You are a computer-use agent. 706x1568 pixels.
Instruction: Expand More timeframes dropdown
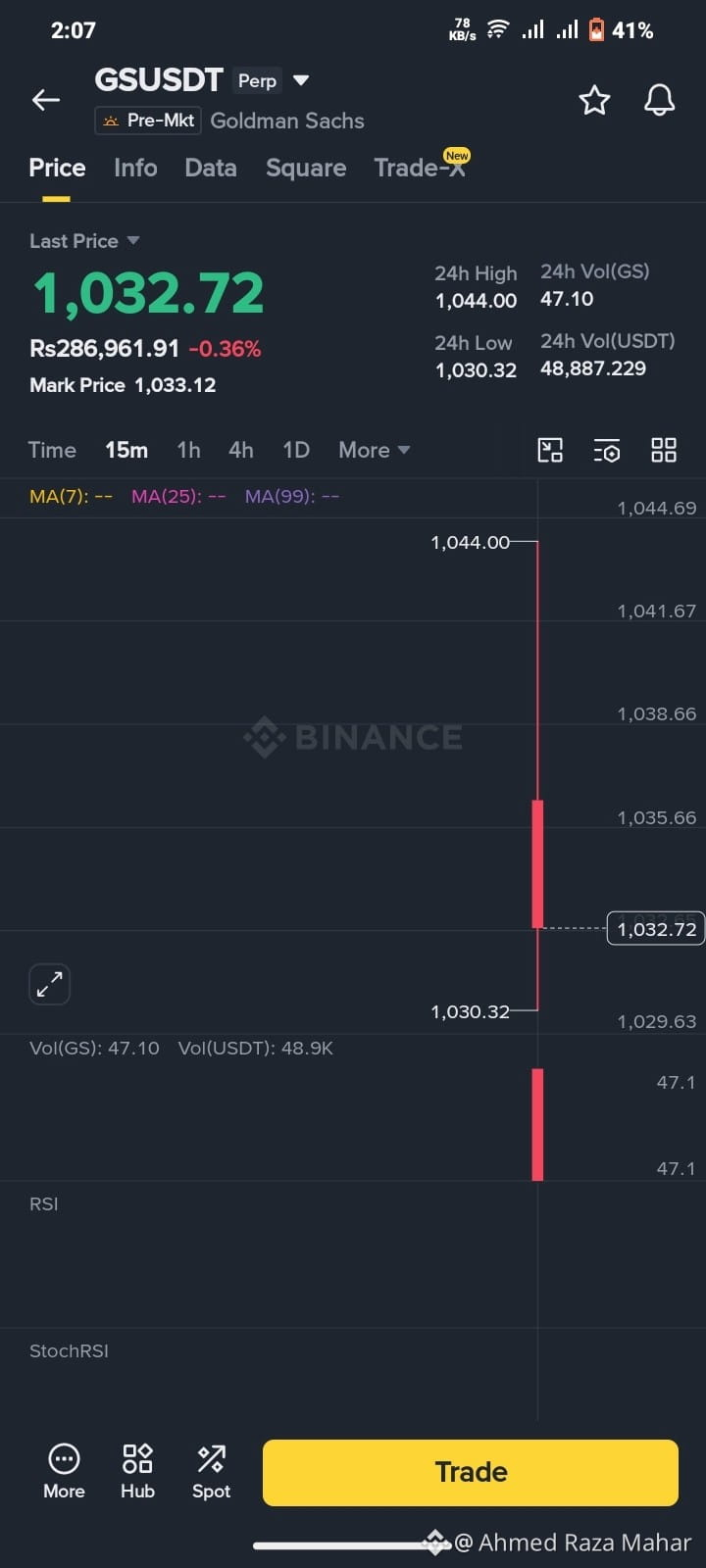tap(374, 450)
